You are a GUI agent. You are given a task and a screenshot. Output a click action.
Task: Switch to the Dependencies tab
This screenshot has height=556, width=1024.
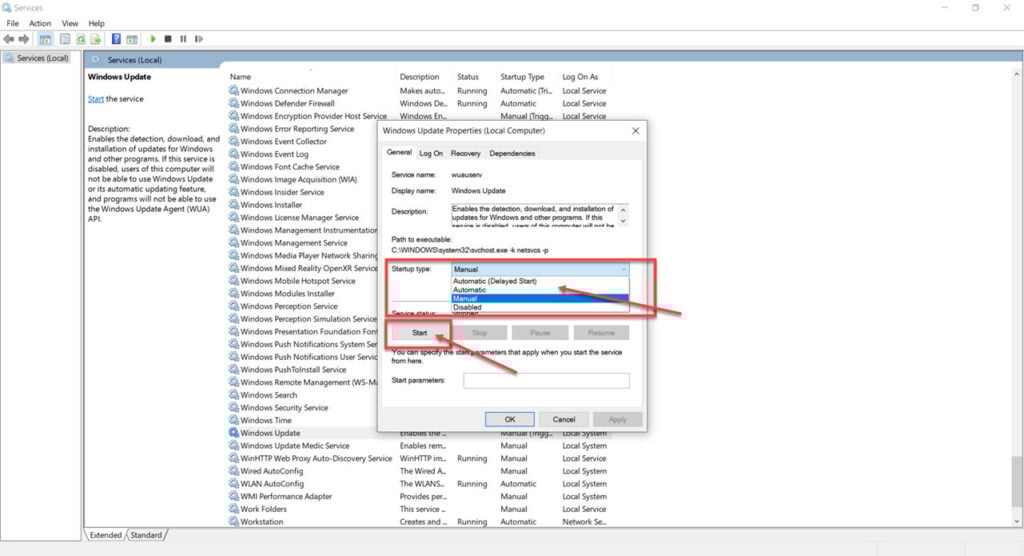[x=512, y=154]
